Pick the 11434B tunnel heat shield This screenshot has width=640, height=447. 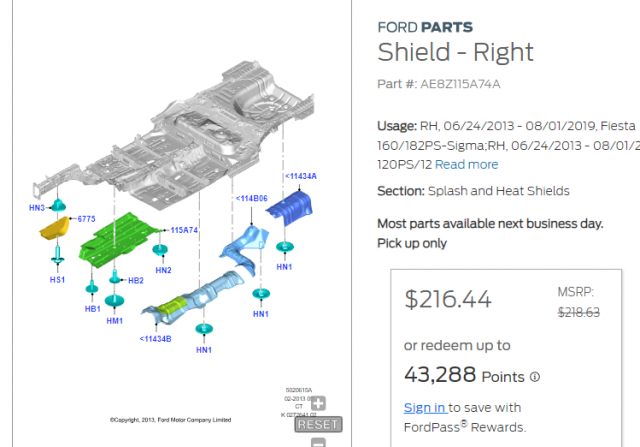click(x=193, y=299)
